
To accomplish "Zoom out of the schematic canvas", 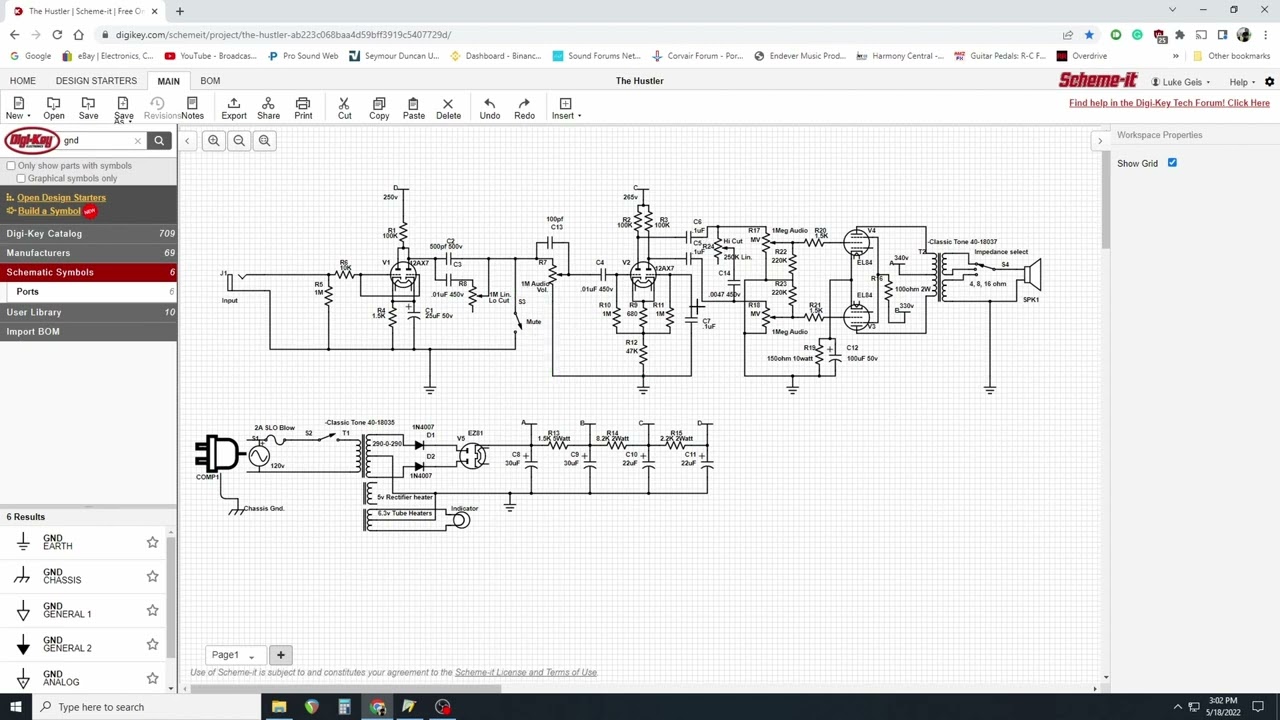I will click(x=239, y=141).
